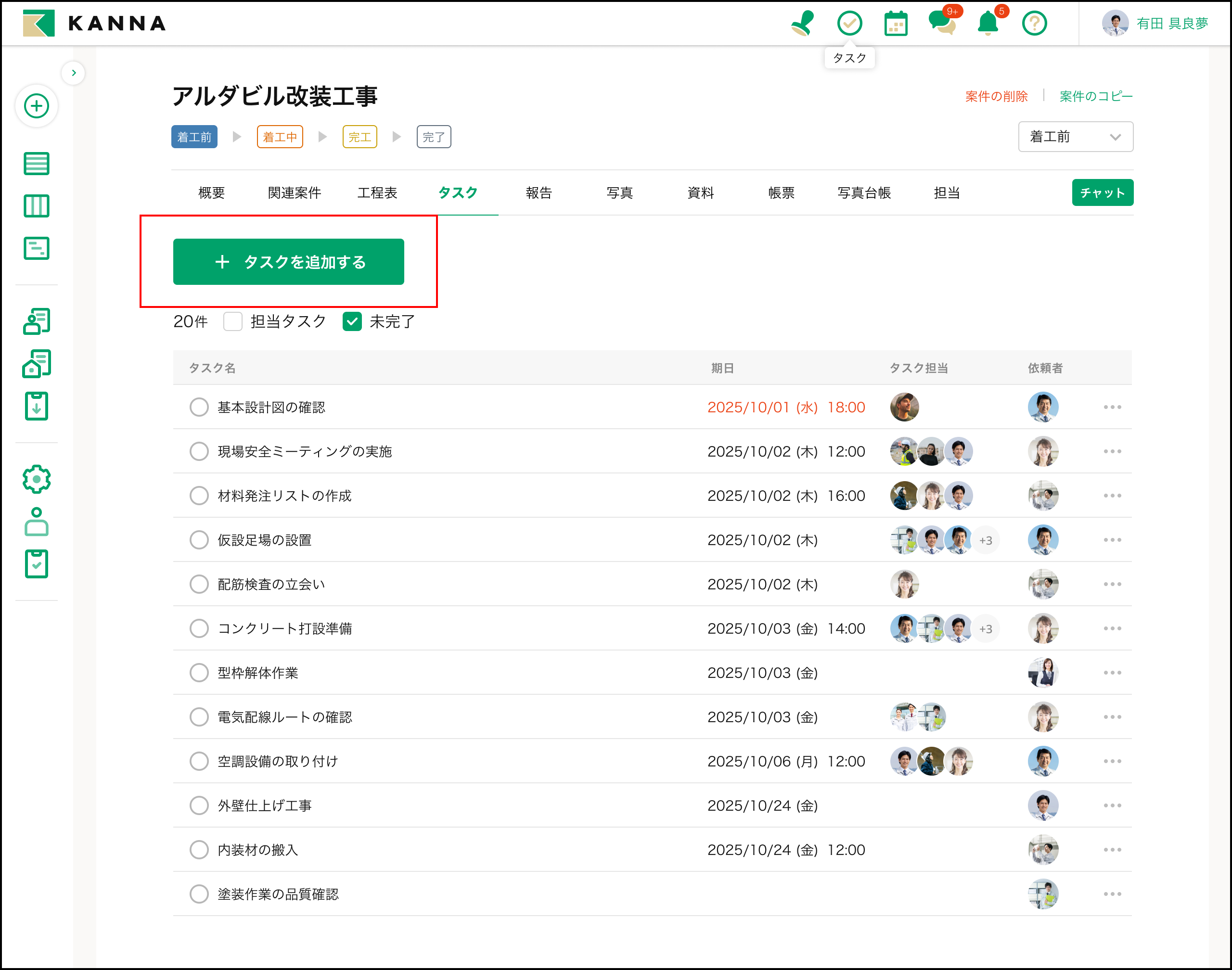The width and height of the screenshot is (1232, 970).
Task: Expand the sidebar with chevron arrow
Action: 73,73
